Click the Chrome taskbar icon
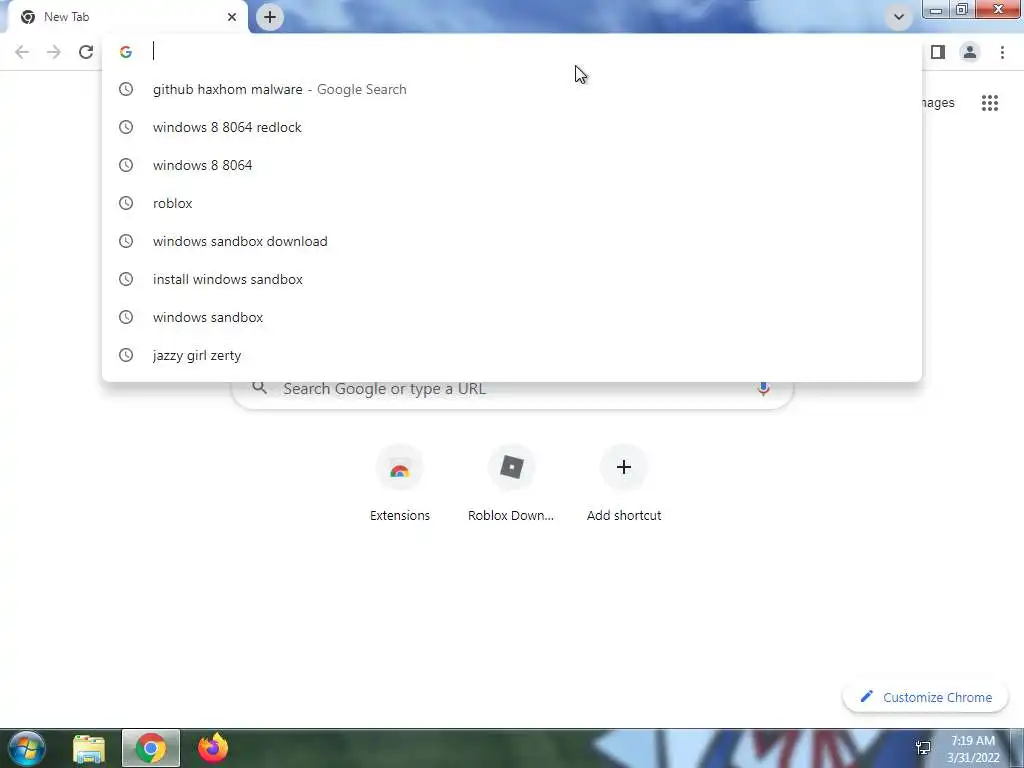The image size is (1024, 768). [151, 748]
